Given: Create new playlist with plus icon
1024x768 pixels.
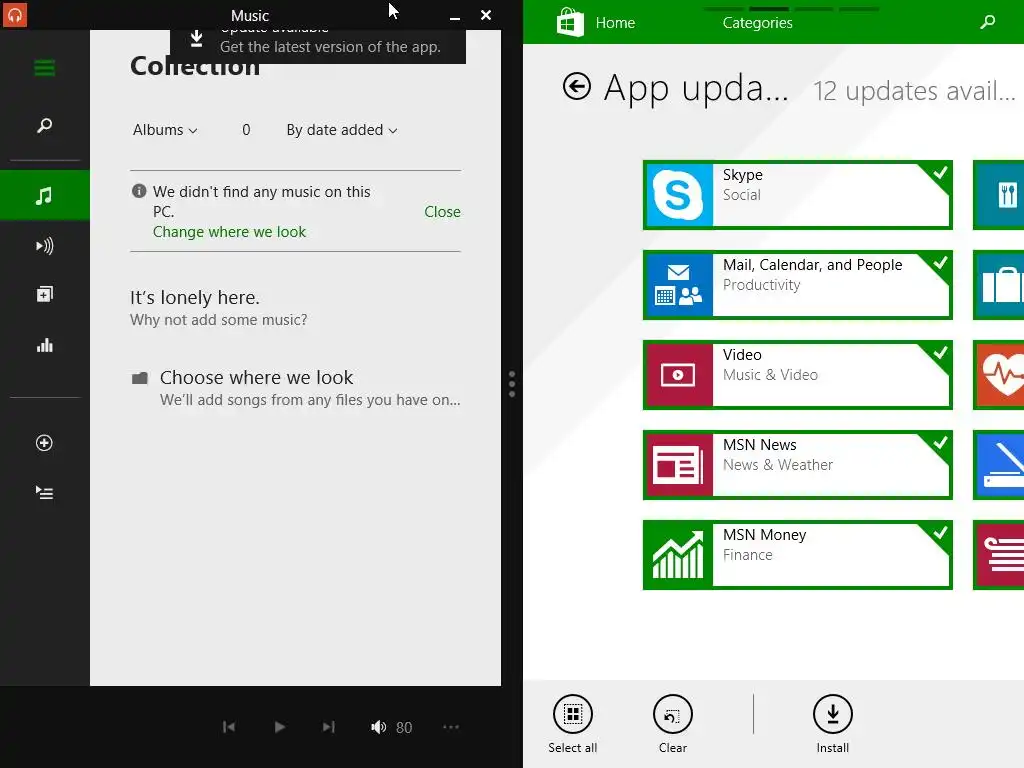Looking at the screenshot, I should [x=44, y=443].
